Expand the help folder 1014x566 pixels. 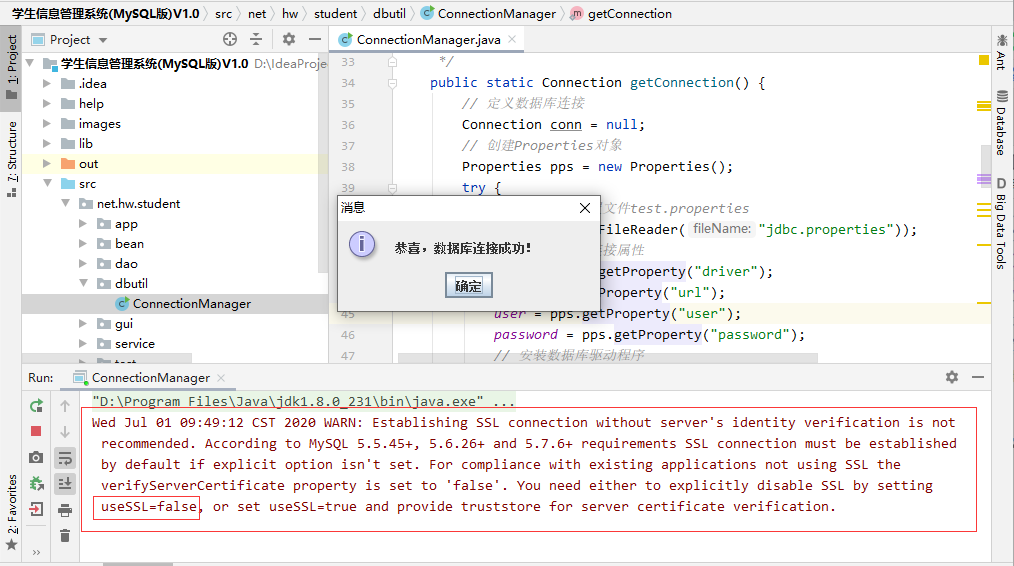point(47,103)
